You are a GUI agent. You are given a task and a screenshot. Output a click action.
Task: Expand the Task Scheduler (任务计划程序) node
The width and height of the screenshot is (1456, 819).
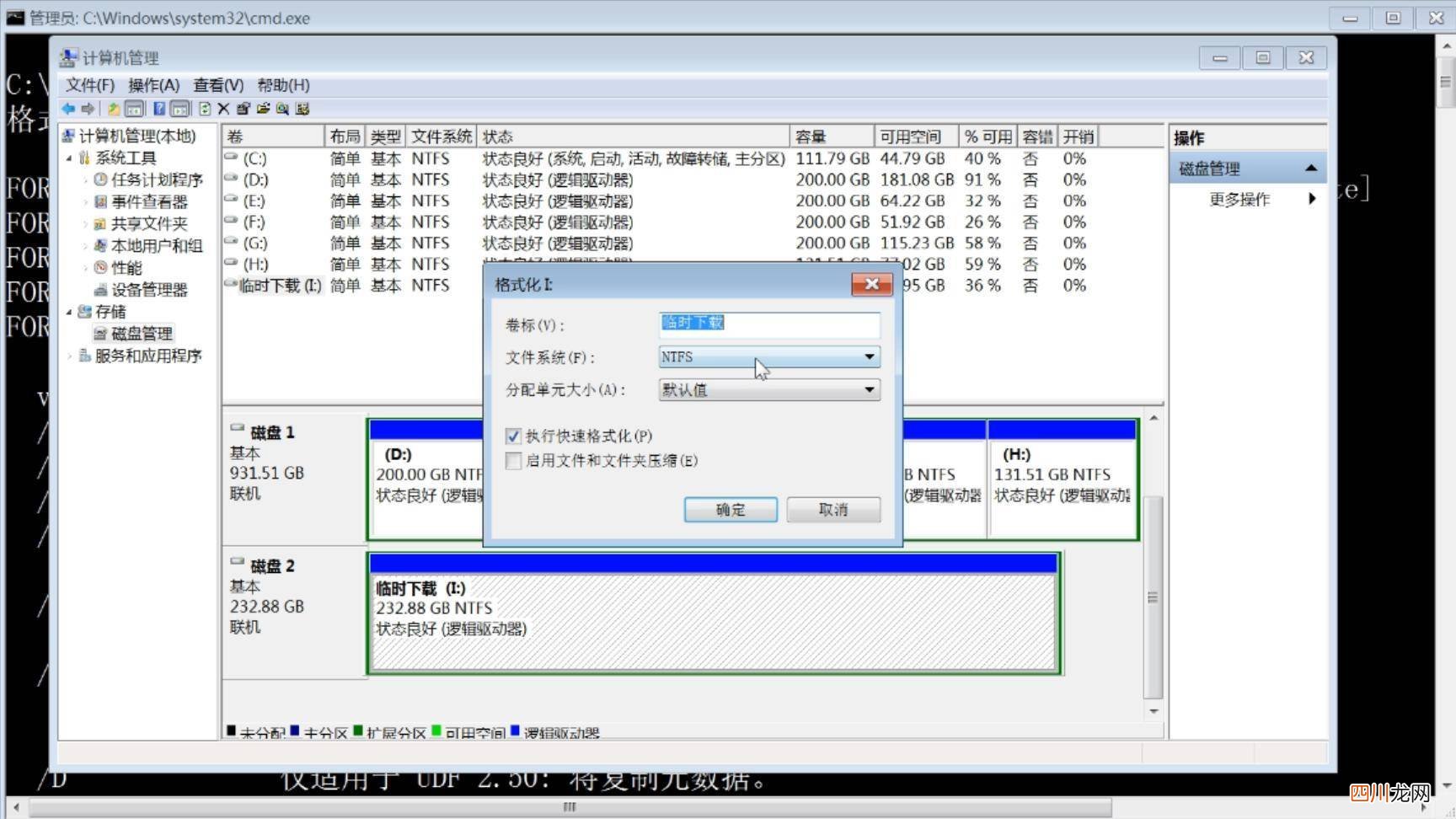click(x=86, y=179)
